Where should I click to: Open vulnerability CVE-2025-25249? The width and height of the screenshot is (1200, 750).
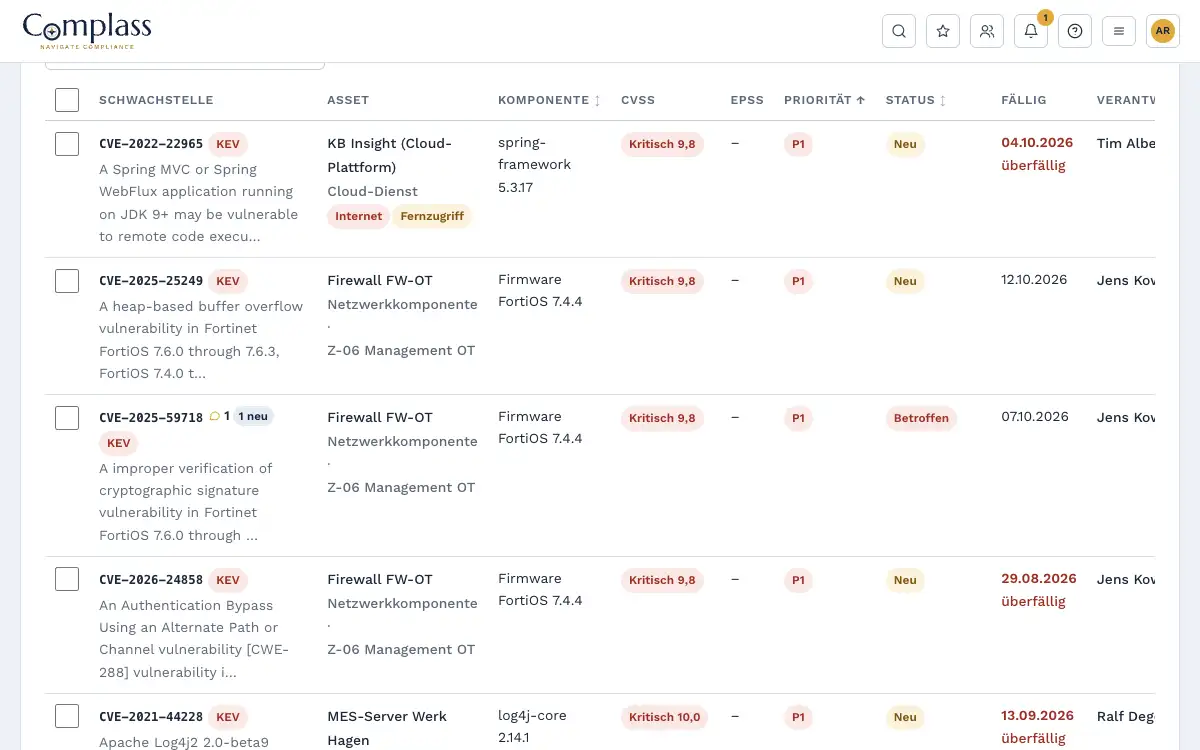[x=151, y=281]
